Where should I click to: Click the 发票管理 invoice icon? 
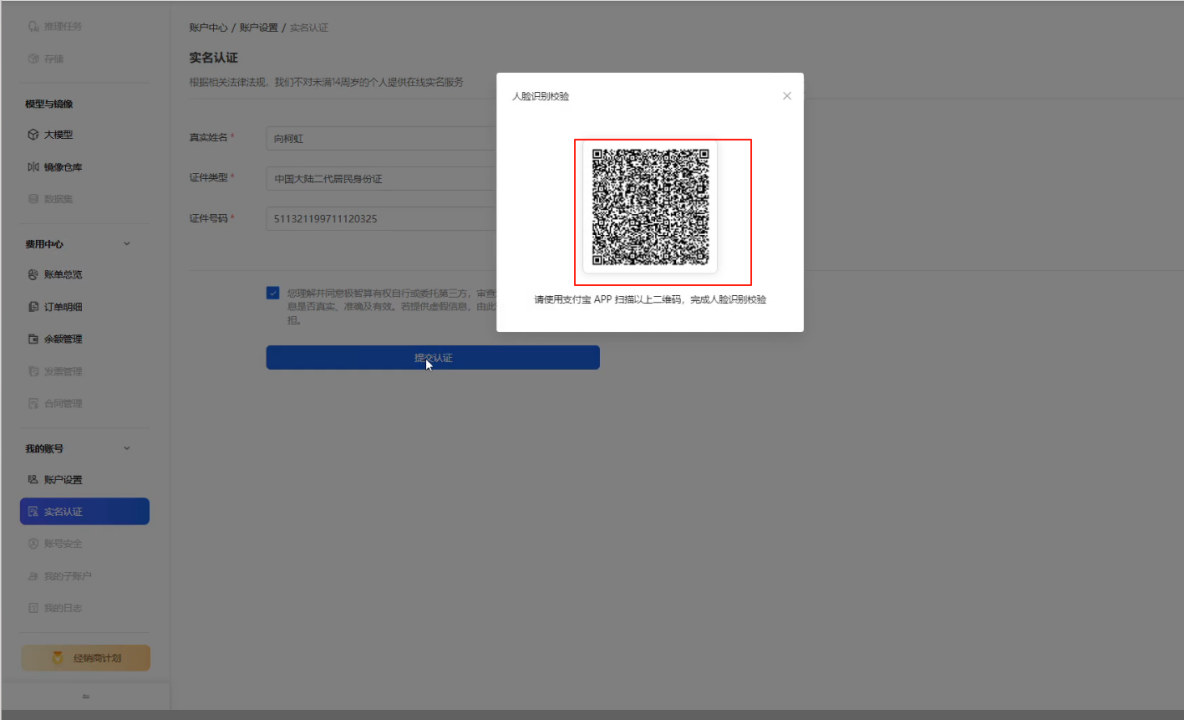point(33,371)
